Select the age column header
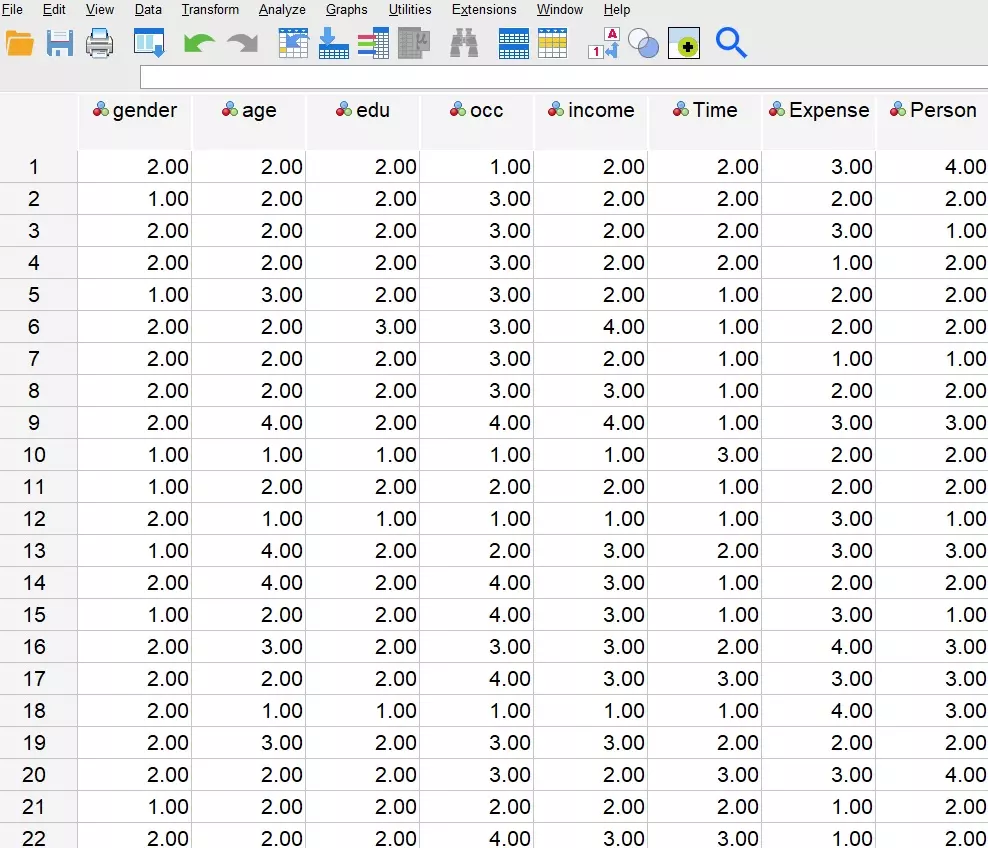Screen dimensions: 988x848 pyautogui.click(x=249, y=122)
